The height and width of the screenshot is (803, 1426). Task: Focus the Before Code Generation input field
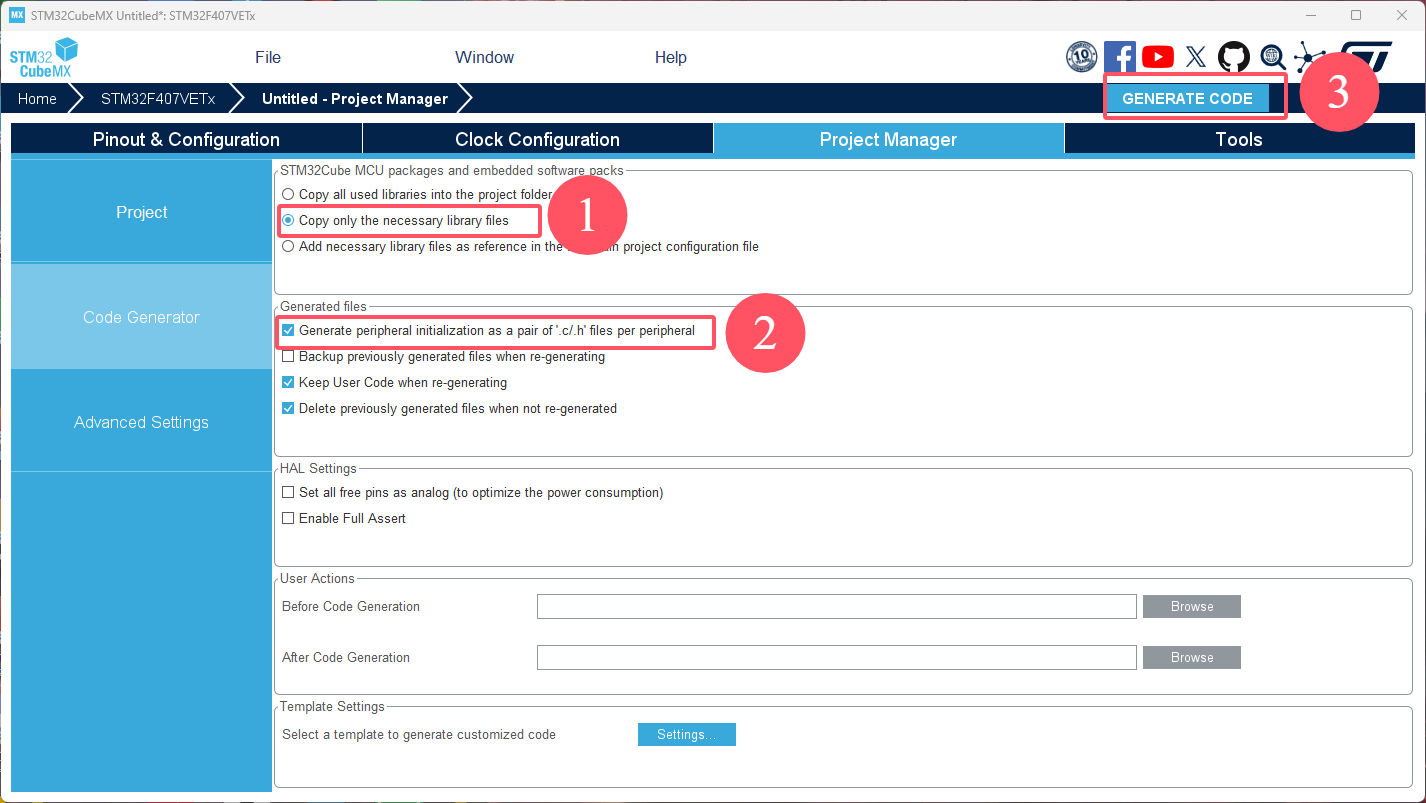coord(837,607)
